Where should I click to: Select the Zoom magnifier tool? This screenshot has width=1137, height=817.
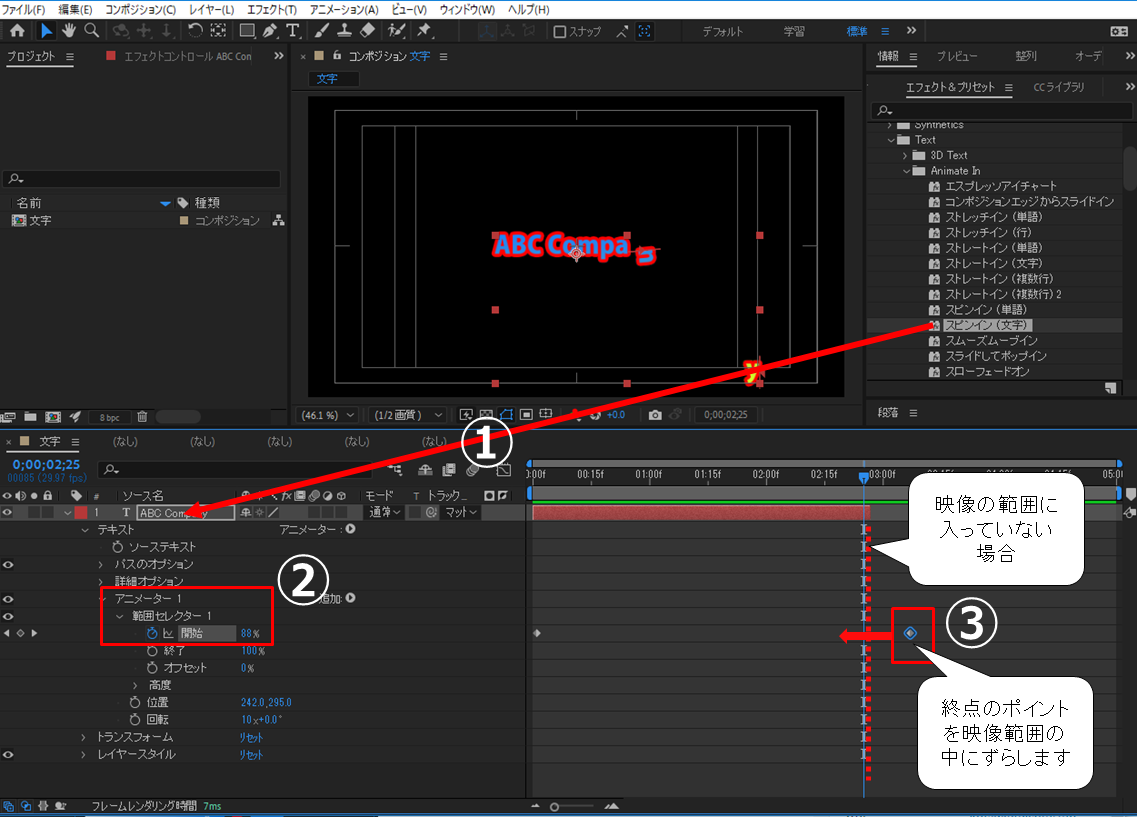[91, 31]
